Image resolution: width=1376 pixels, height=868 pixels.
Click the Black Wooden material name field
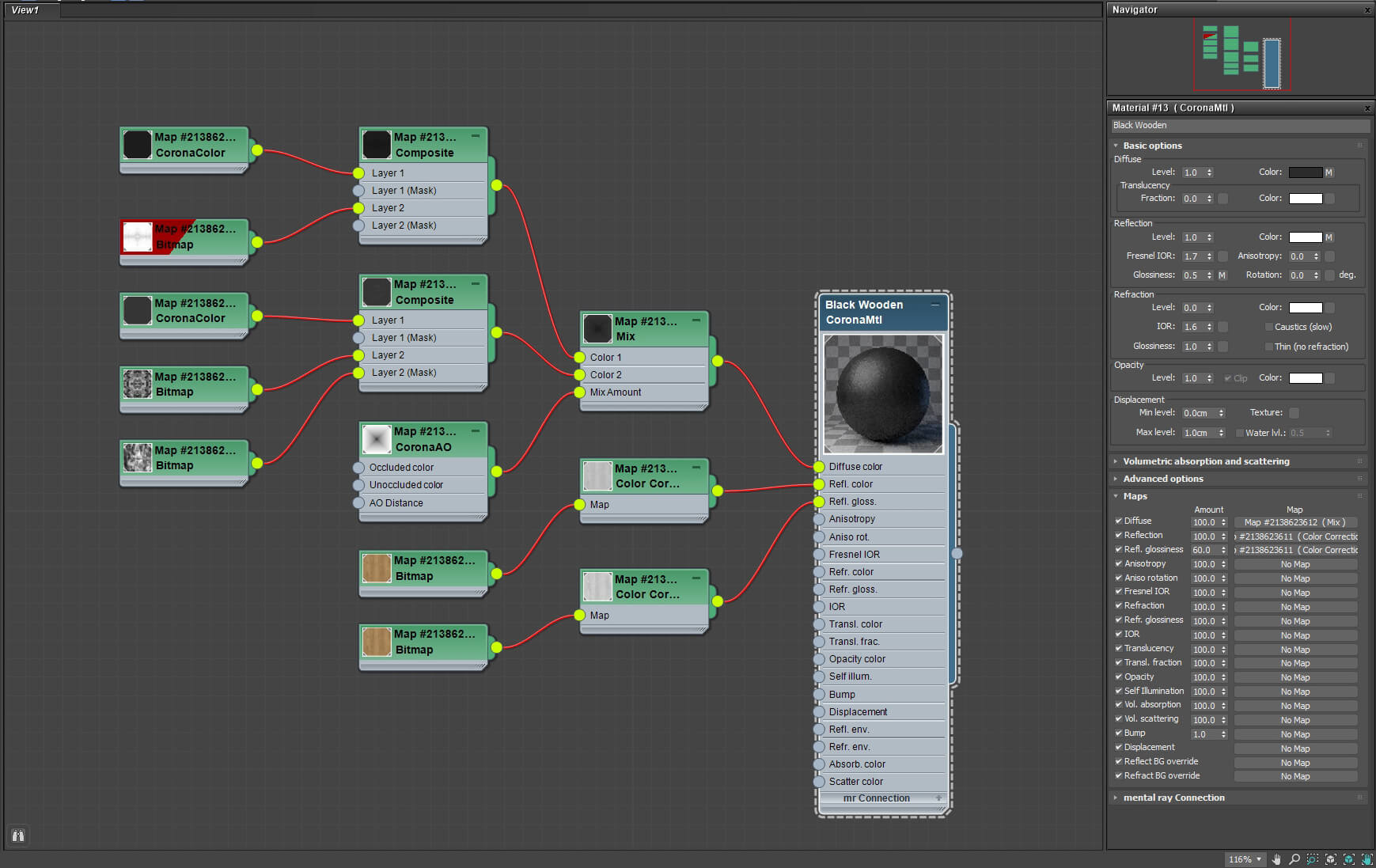[x=1239, y=125]
